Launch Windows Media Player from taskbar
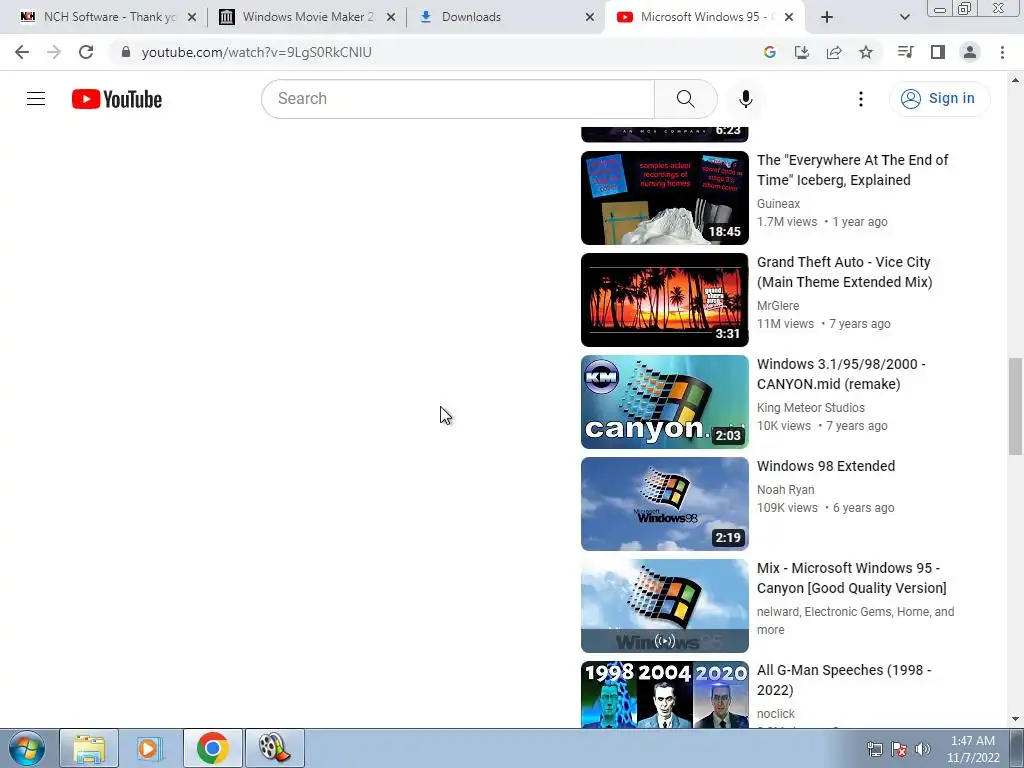Screen dimensions: 1024x768 coord(150,748)
